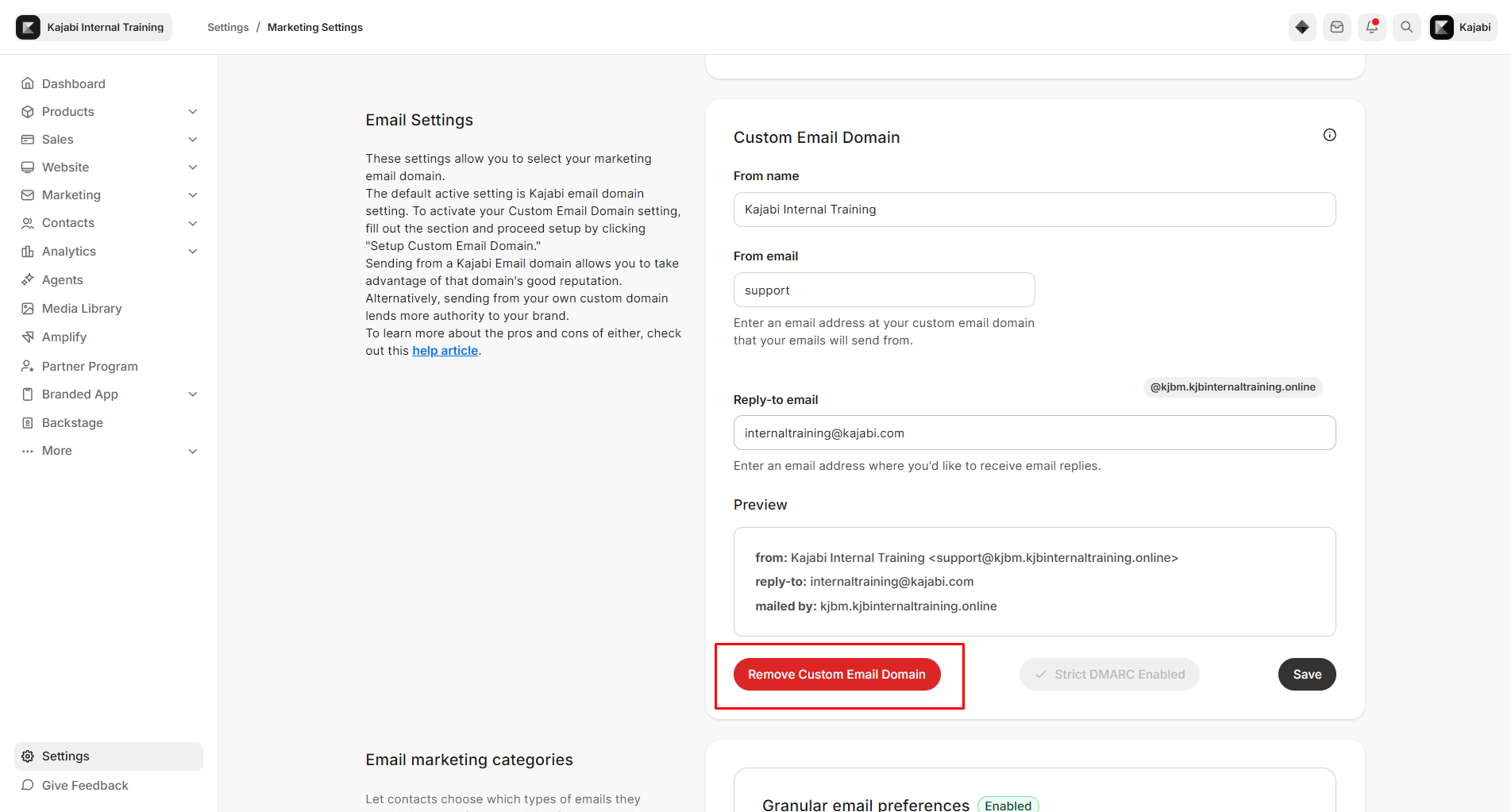The height and width of the screenshot is (812, 1511).
Task: Click the Kajabi logo in the site switcher
Action: [29, 27]
